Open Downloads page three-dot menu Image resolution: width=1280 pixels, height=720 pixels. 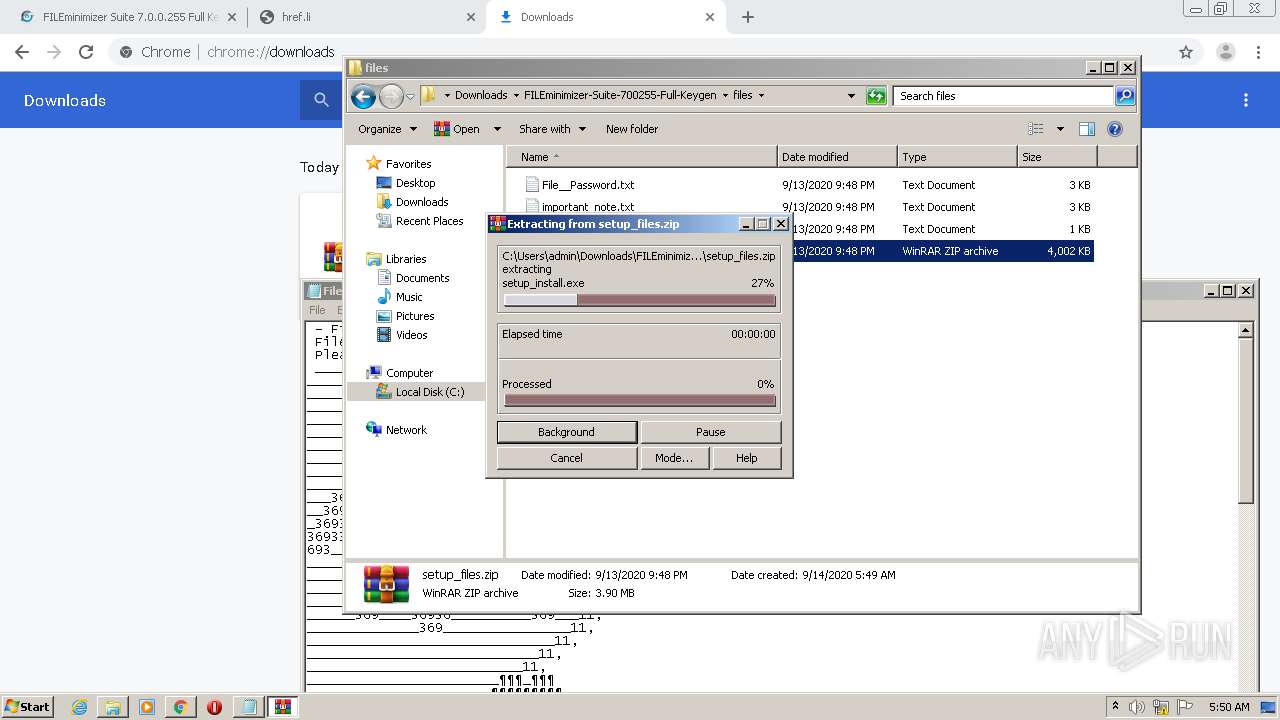(x=1246, y=100)
